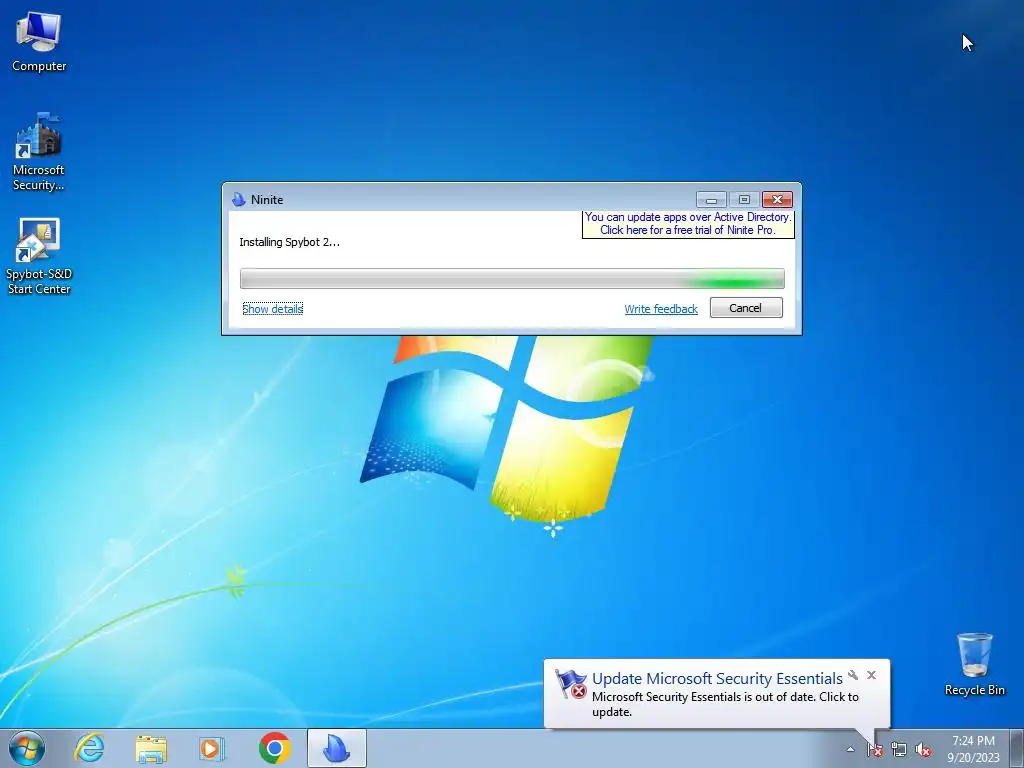Launch Windows Media Player from taskbar
The height and width of the screenshot is (768, 1024).
212,748
